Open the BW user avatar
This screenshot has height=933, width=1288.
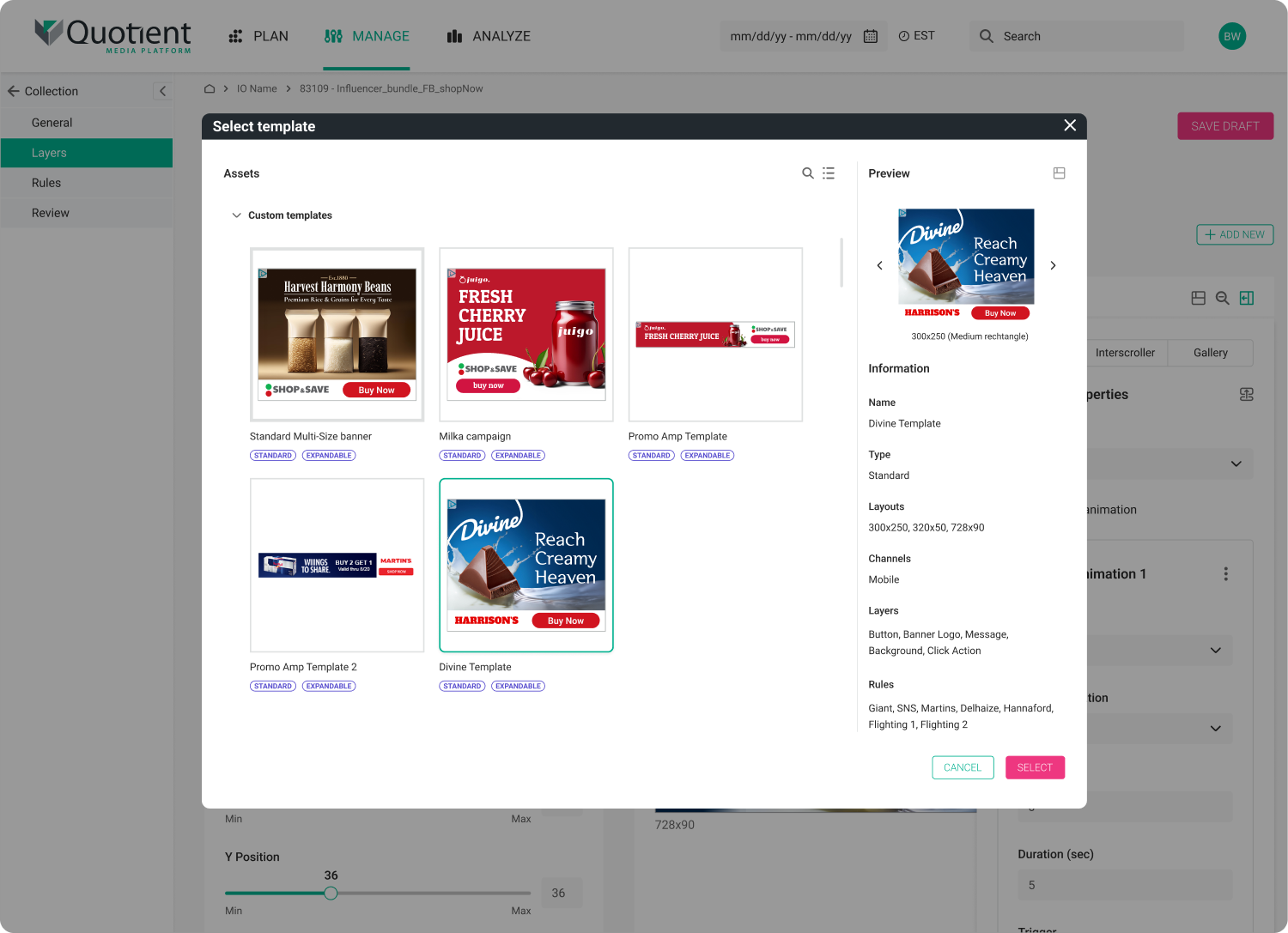[1232, 36]
